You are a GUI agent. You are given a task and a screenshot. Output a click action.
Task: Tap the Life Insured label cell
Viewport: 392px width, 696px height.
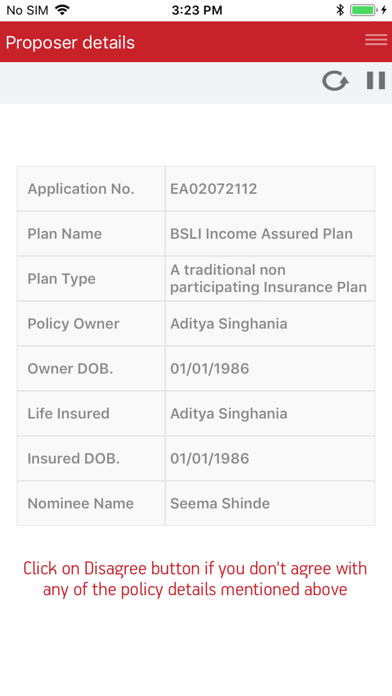tap(91, 413)
